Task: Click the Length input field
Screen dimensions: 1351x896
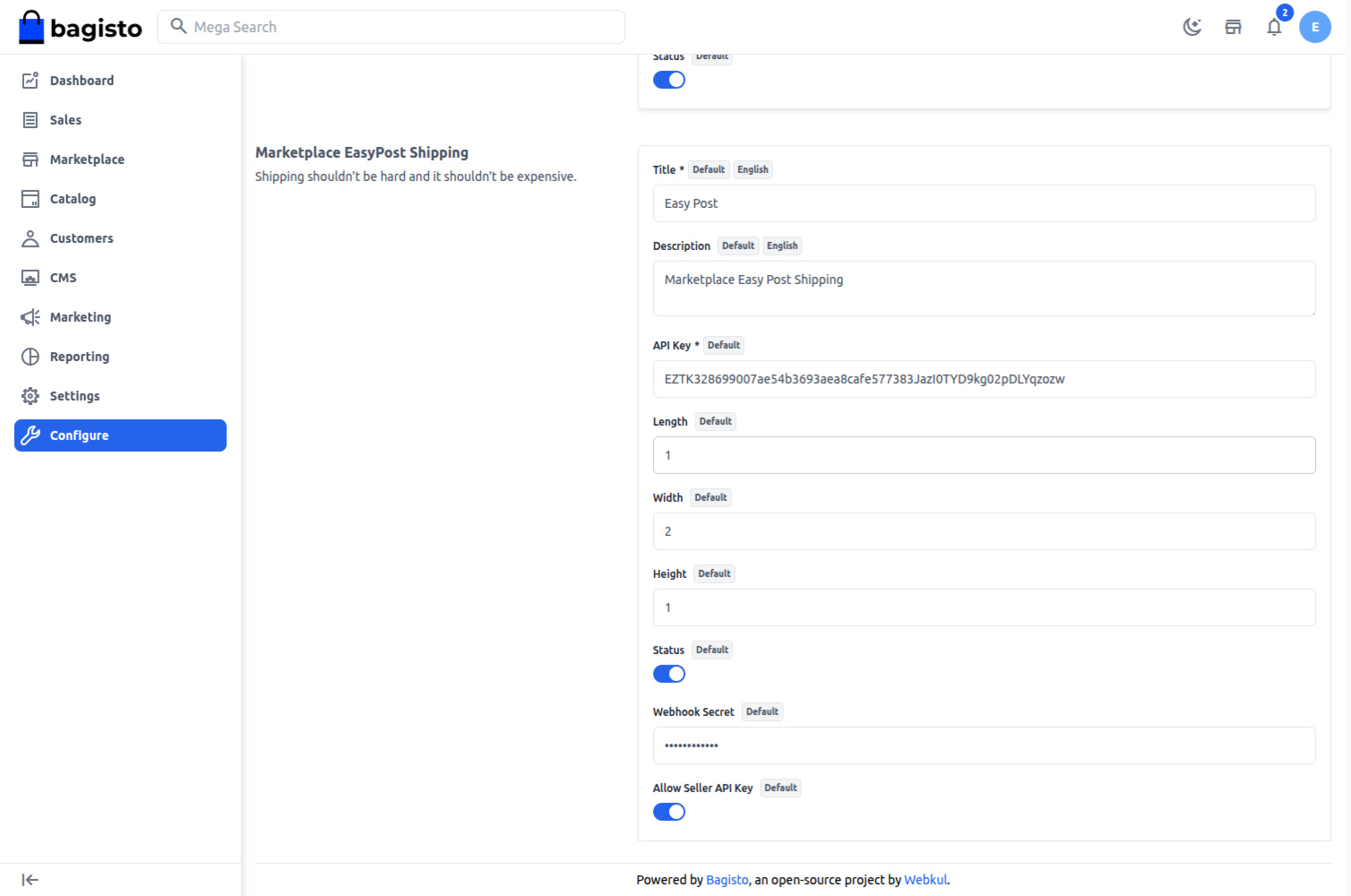Action: (984, 455)
